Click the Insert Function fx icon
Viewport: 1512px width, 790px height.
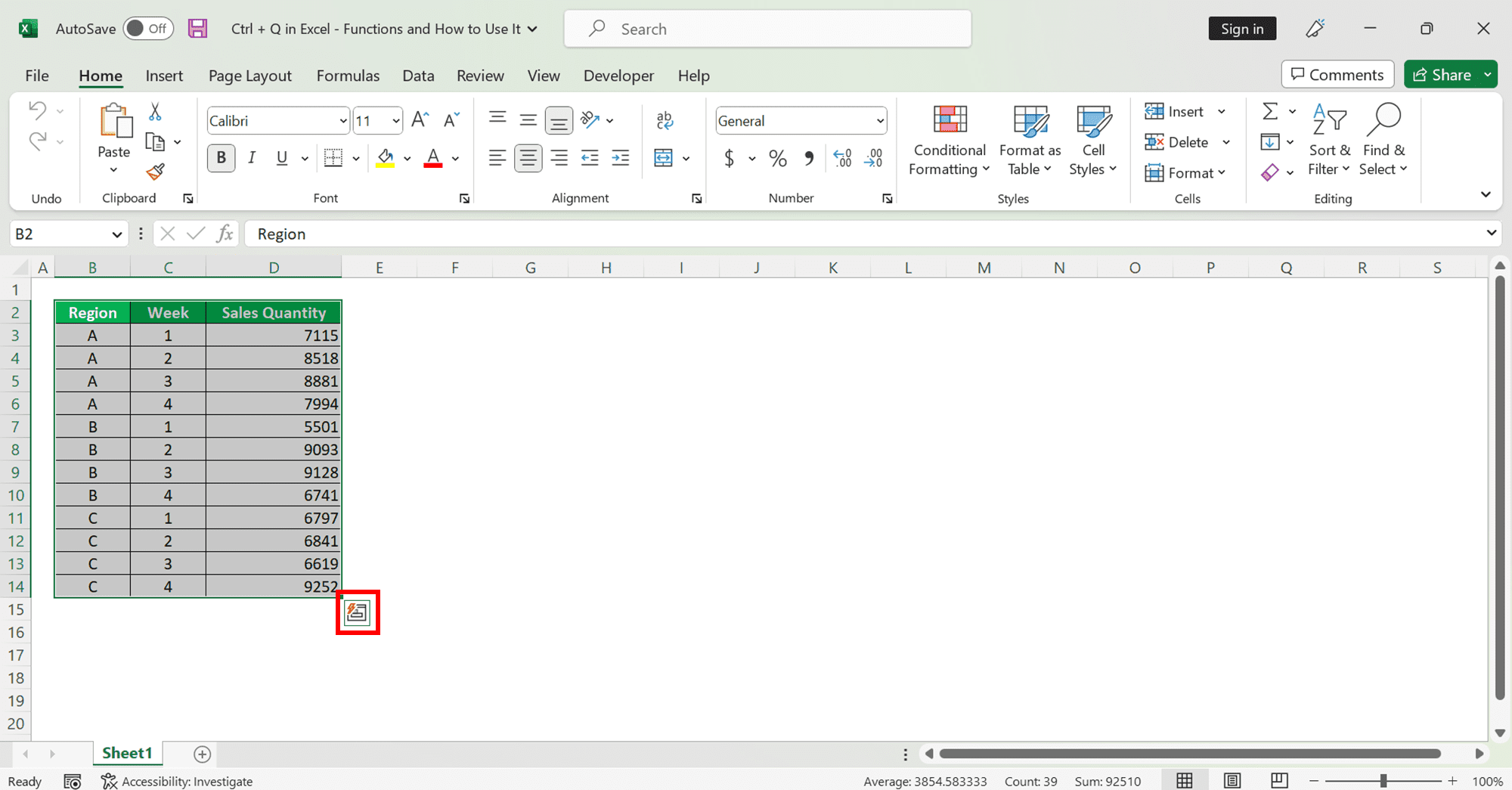(x=225, y=234)
